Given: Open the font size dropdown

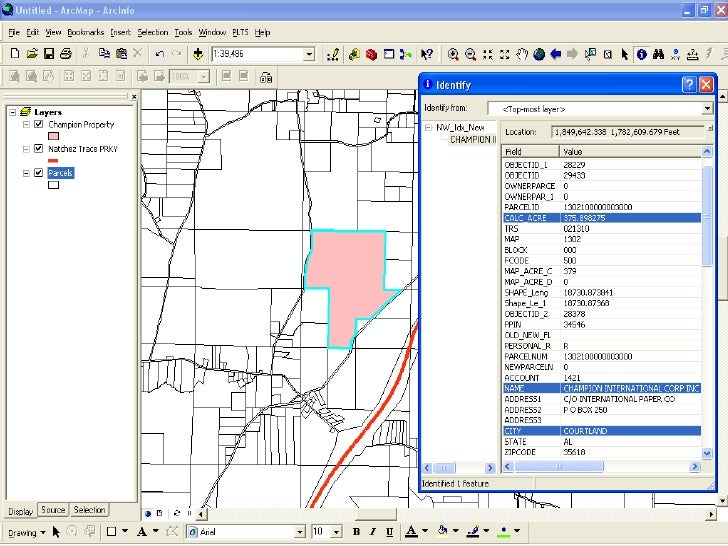Looking at the screenshot, I should pos(337,532).
